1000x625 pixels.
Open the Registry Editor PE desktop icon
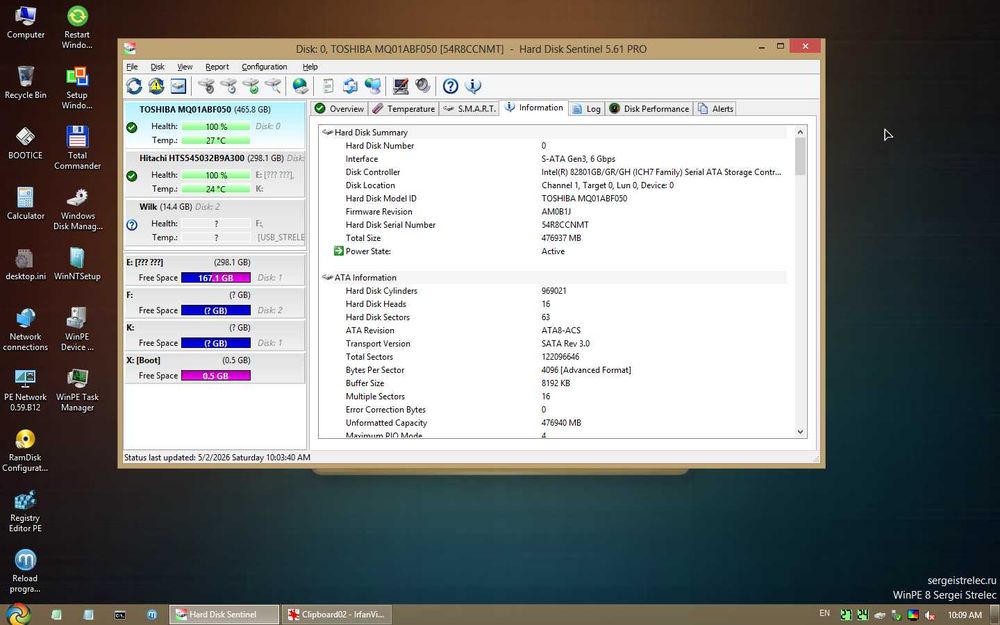[25, 510]
